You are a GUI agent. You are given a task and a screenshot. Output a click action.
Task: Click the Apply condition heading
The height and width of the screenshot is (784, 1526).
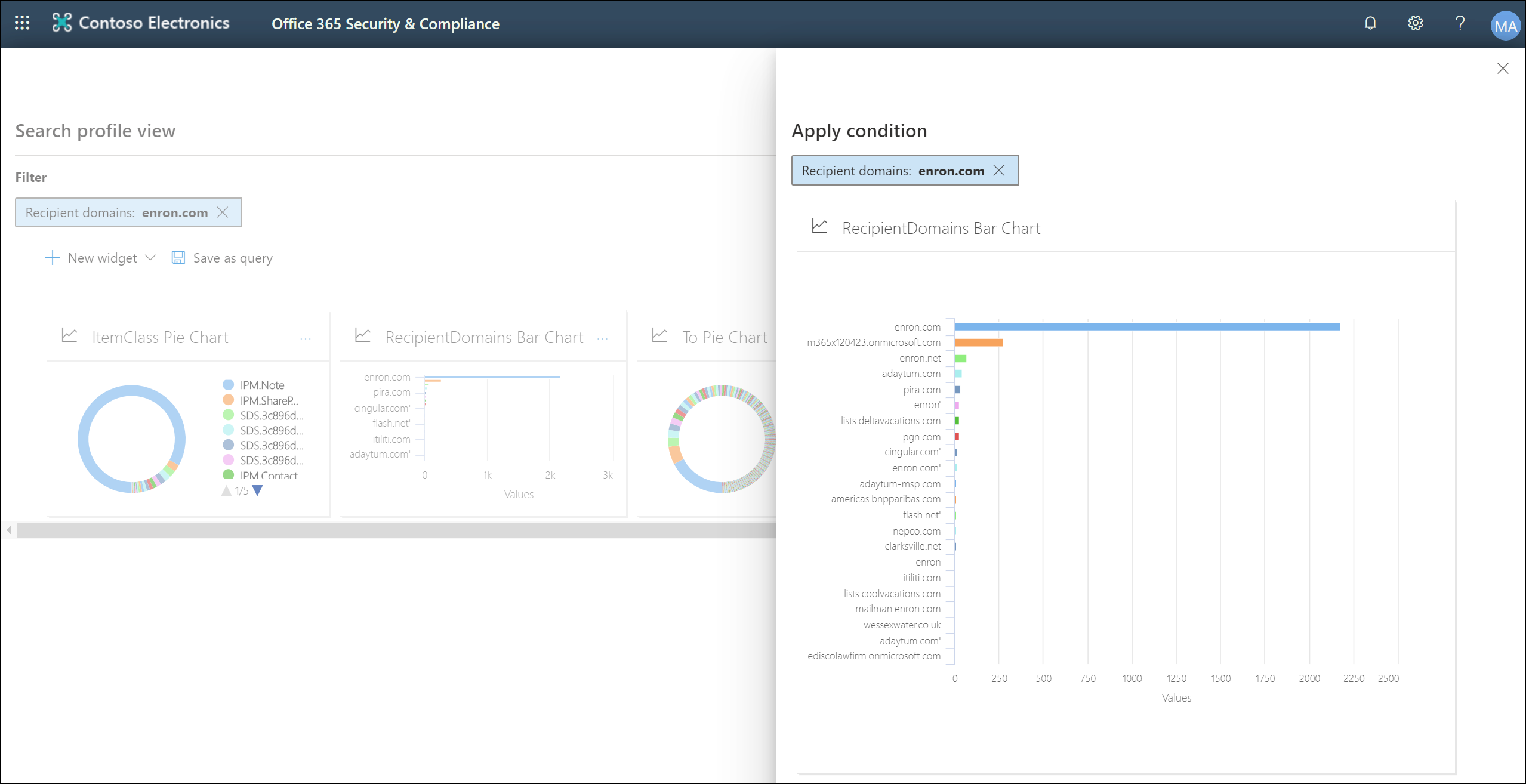(x=859, y=131)
